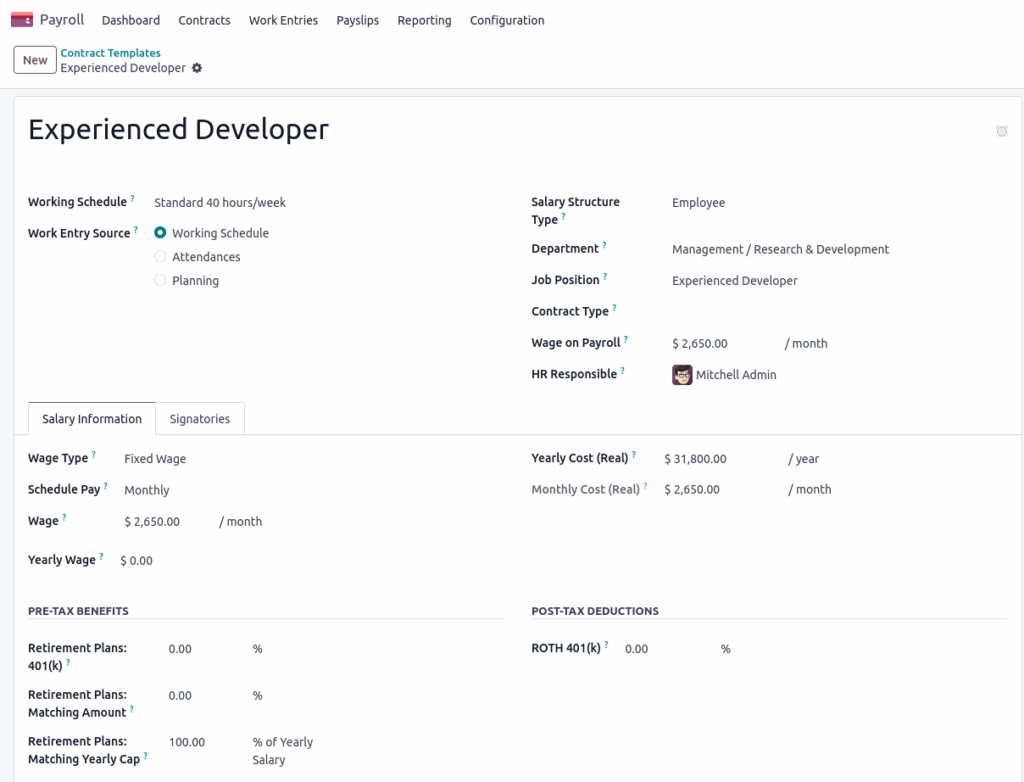Viewport: 1024px width, 782px height.
Task: Open the Payslips menu
Action: [357, 20]
